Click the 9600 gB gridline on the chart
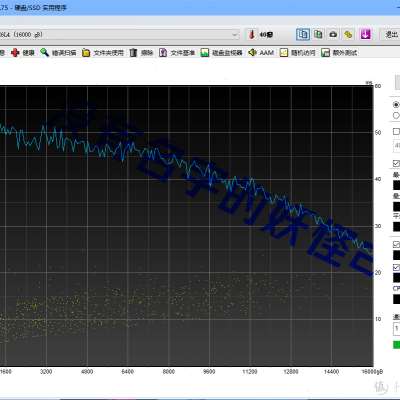 (x=210, y=227)
